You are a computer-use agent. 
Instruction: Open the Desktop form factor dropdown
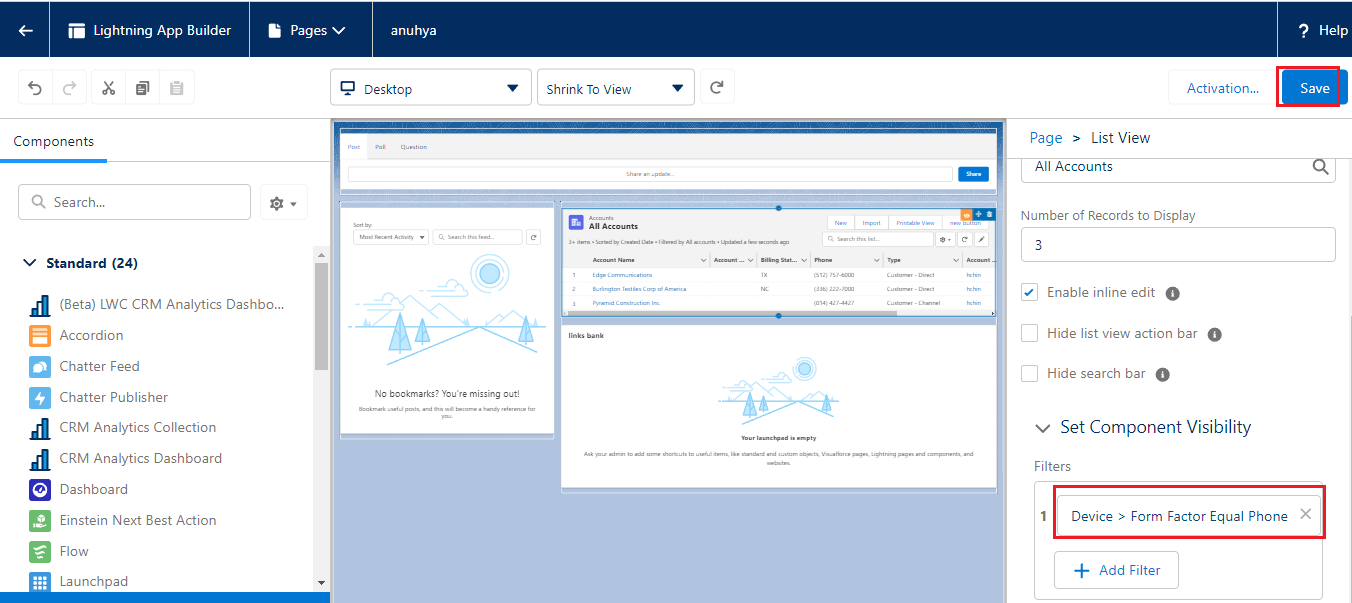430,87
